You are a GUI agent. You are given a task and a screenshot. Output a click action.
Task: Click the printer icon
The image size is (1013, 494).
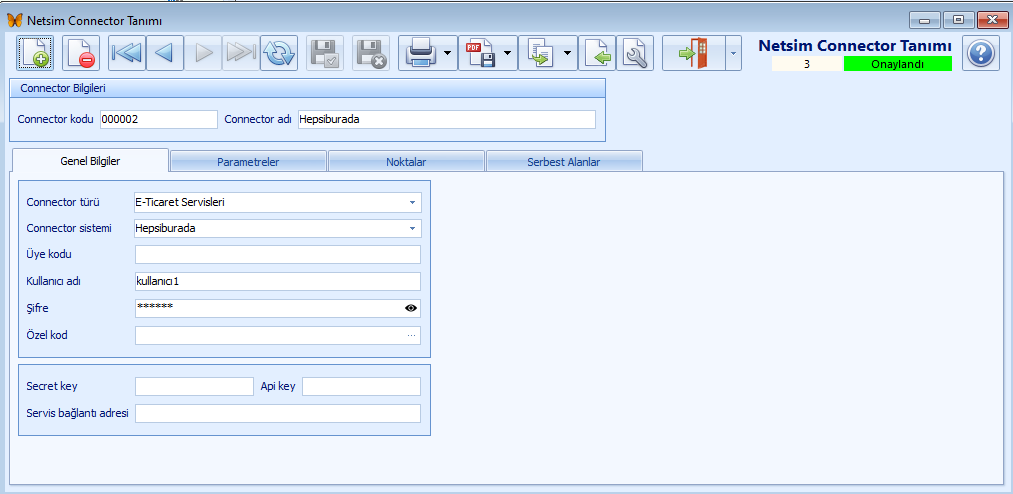tap(420, 53)
